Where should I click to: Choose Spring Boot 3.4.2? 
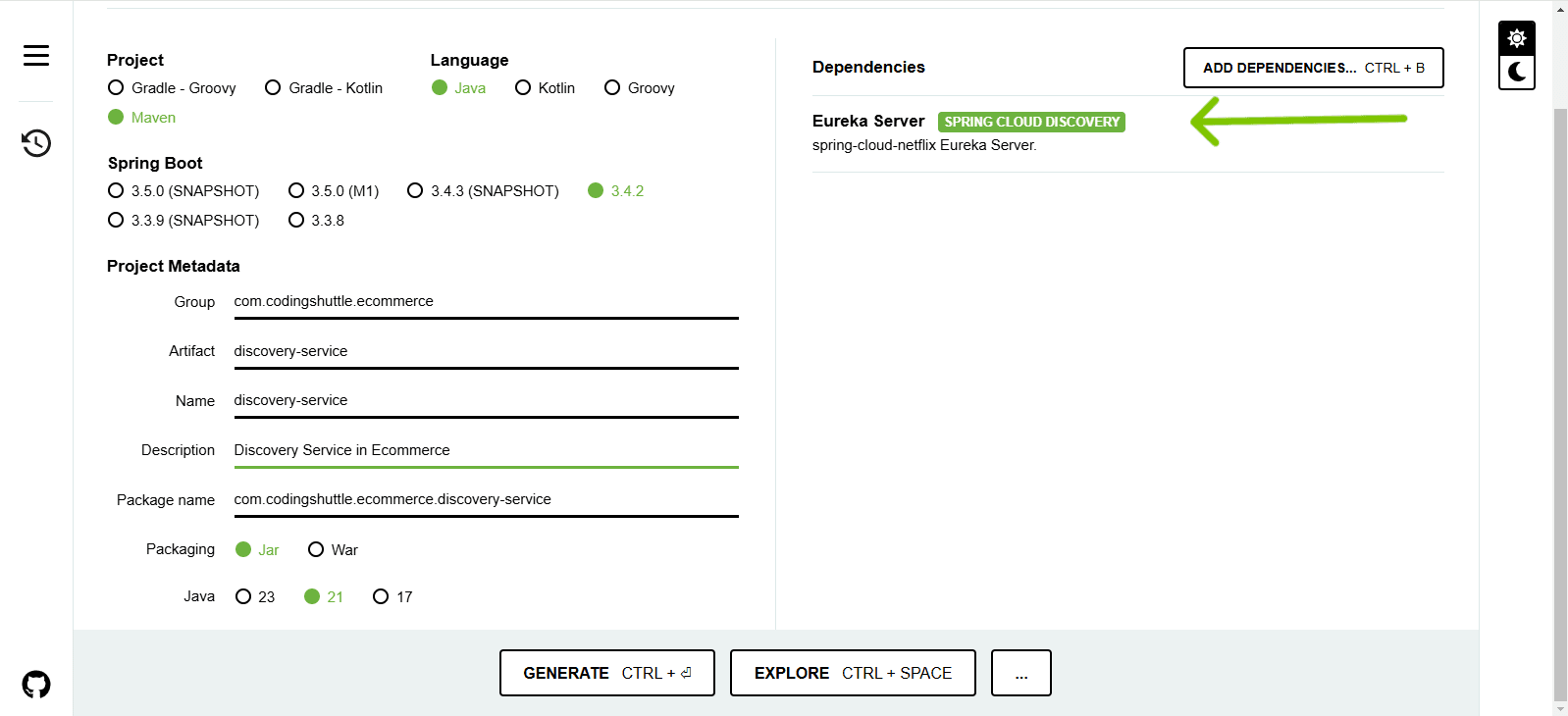pos(616,191)
